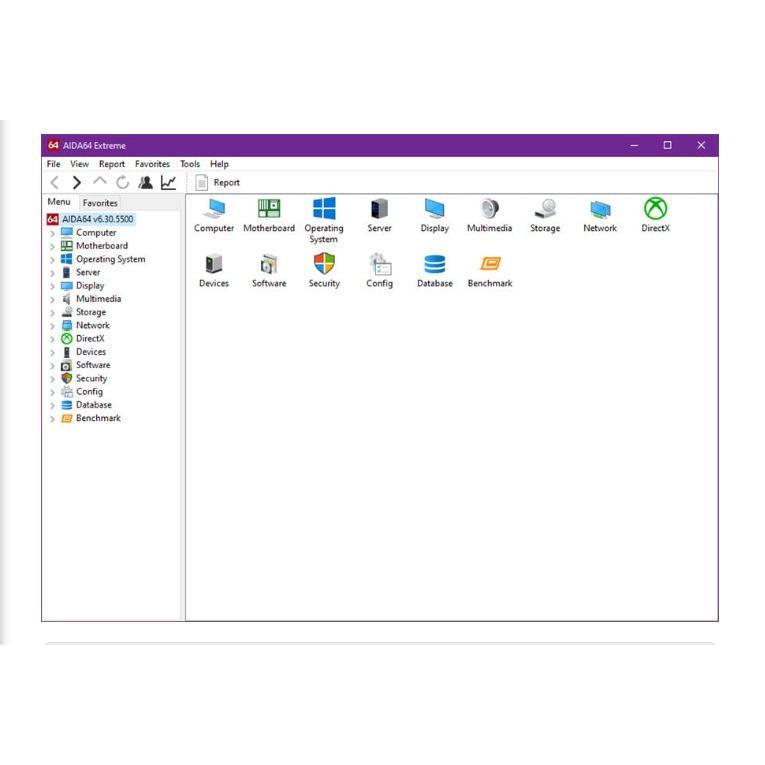Select Network in the sidebar tree
The width and height of the screenshot is (765, 765).
(x=93, y=325)
